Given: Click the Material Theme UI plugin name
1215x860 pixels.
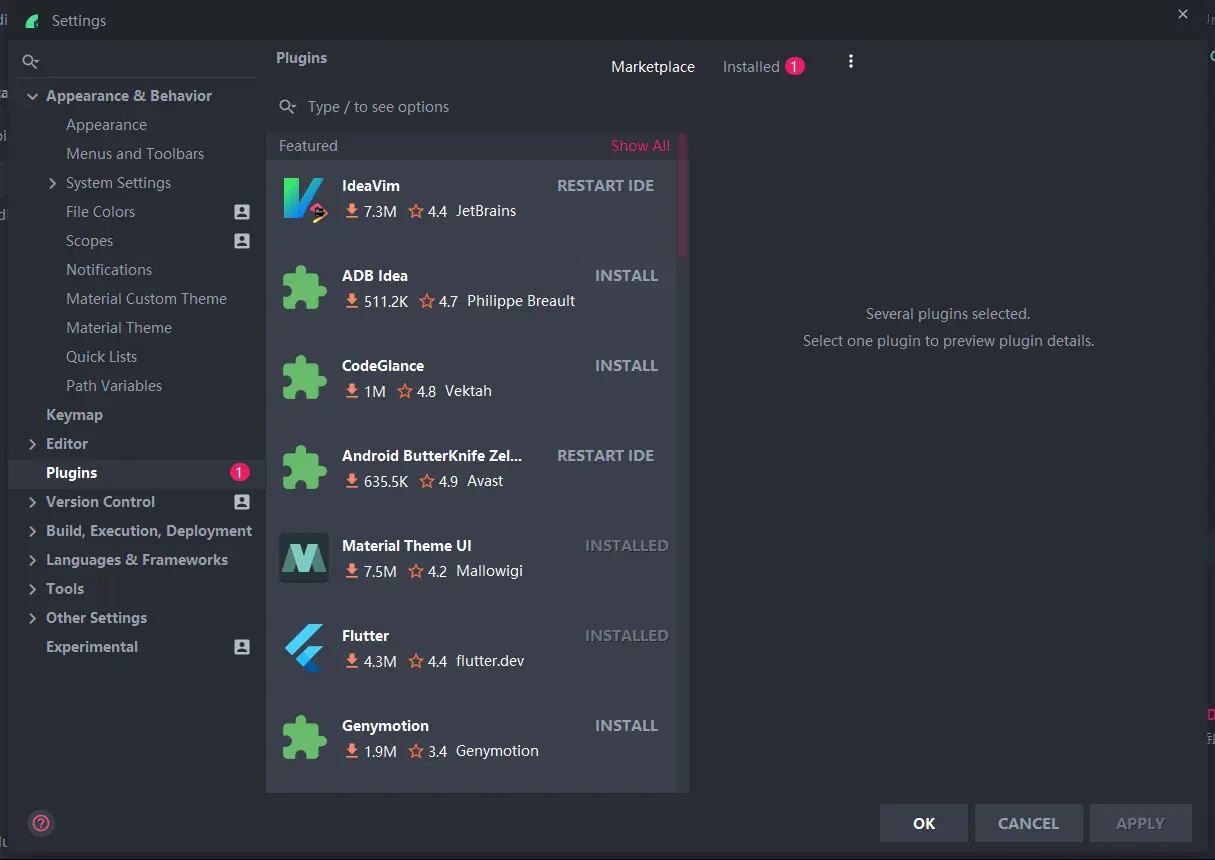Looking at the screenshot, I should pyautogui.click(x=407, y=546).
